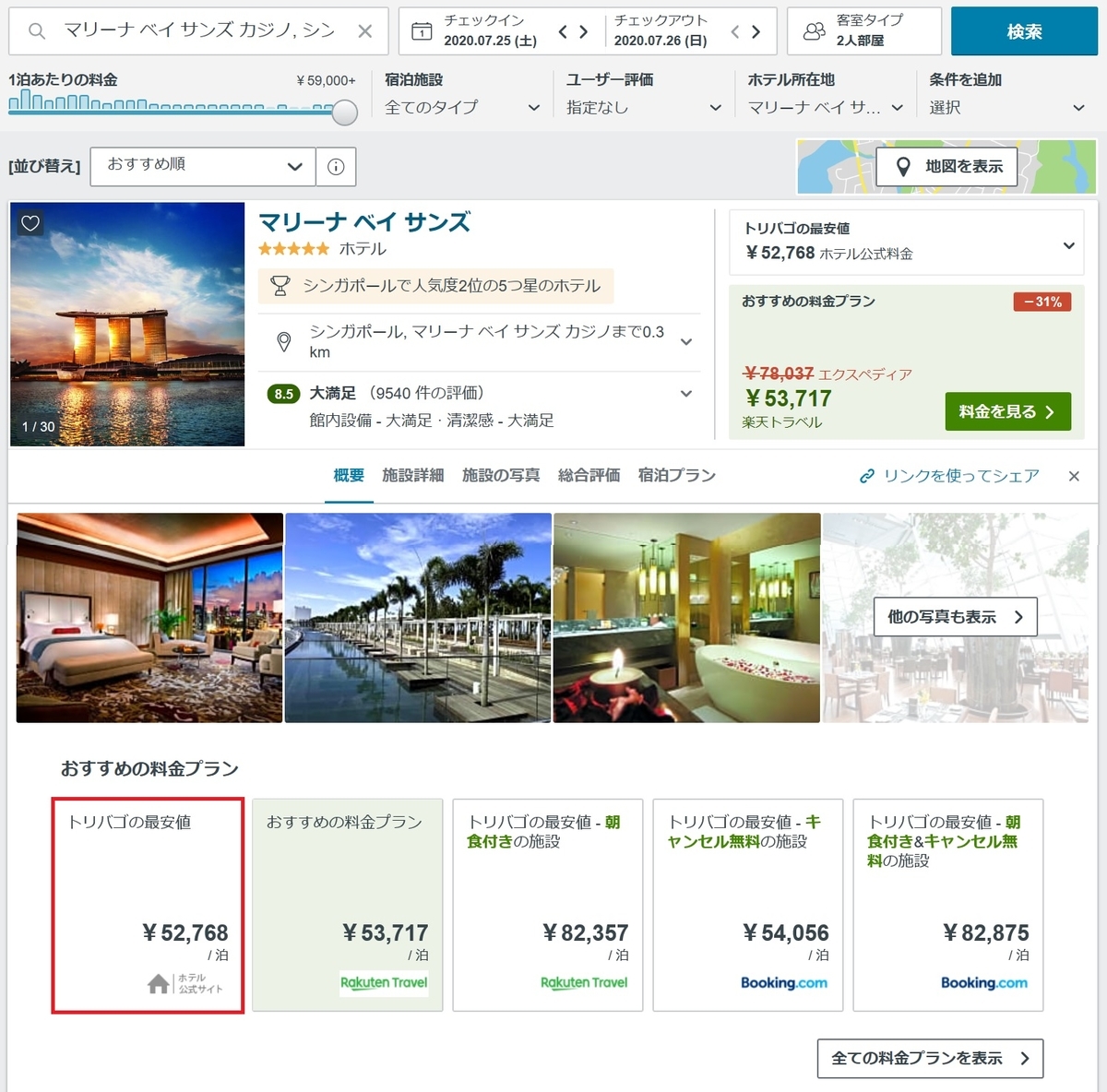Open the Marina Bay Sands main photo
1107x1092 pixels.
pyautogui.click(x=127, y=325)
